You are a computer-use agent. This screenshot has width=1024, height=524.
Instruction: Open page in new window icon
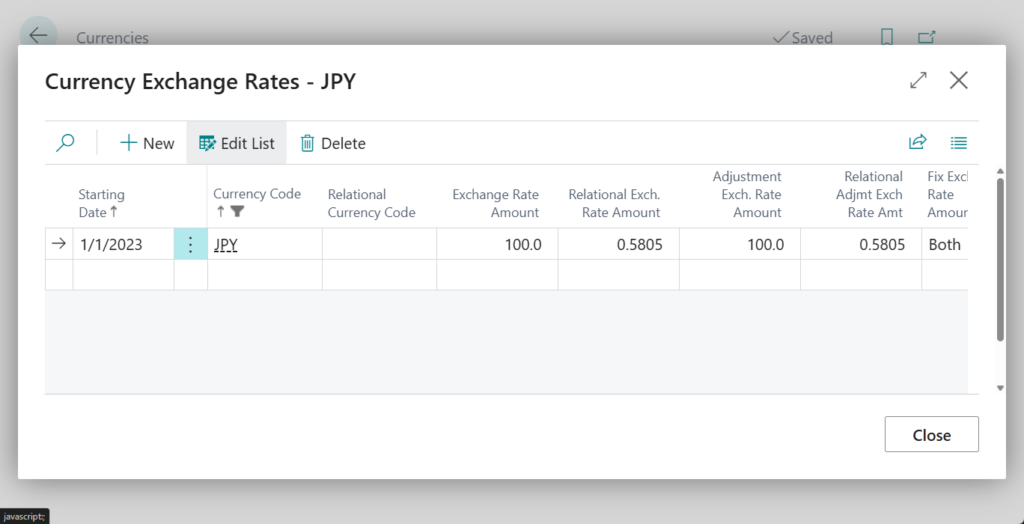[x=927, y=37]
